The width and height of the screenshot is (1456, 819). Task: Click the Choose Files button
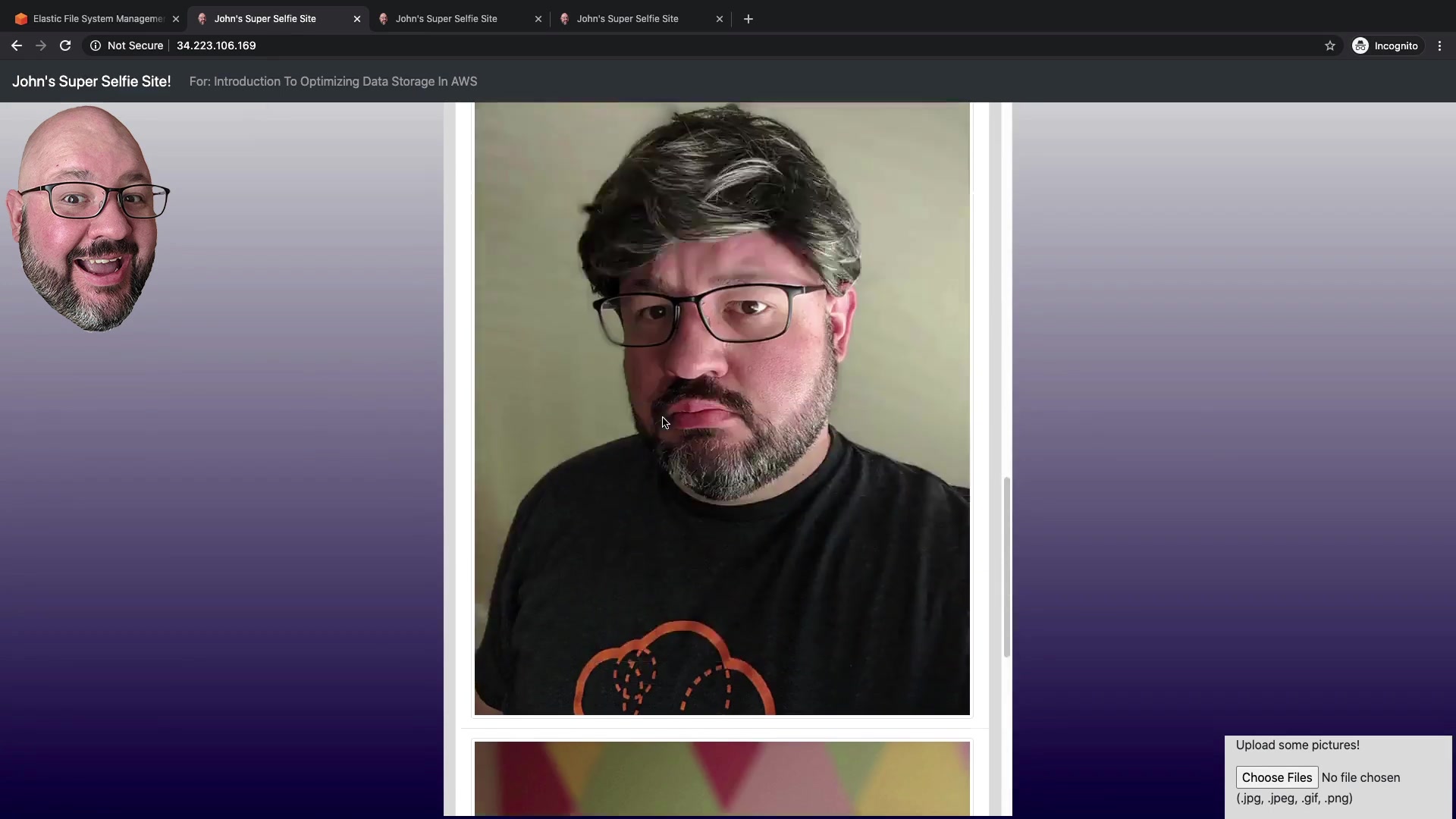point(1276,777)
